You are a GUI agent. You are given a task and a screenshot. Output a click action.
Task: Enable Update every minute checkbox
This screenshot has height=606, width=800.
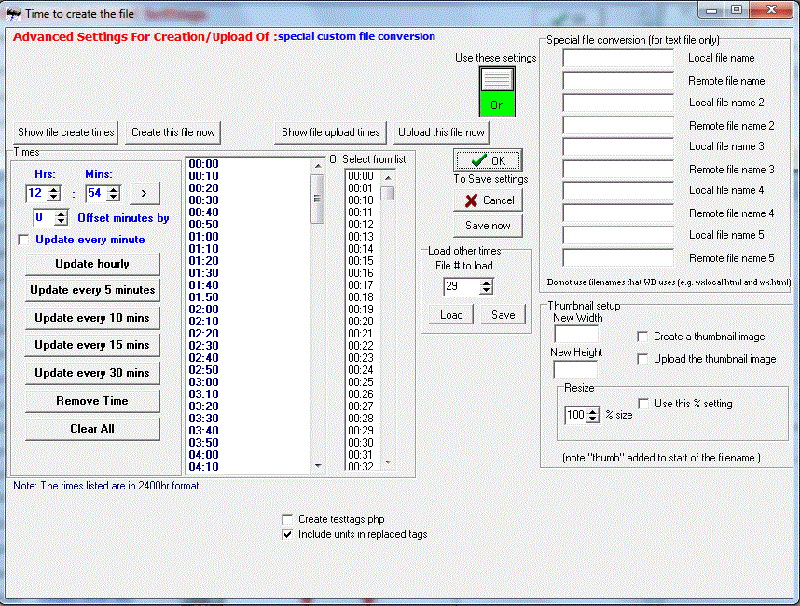pyautogui.click(x=23, y=240)
